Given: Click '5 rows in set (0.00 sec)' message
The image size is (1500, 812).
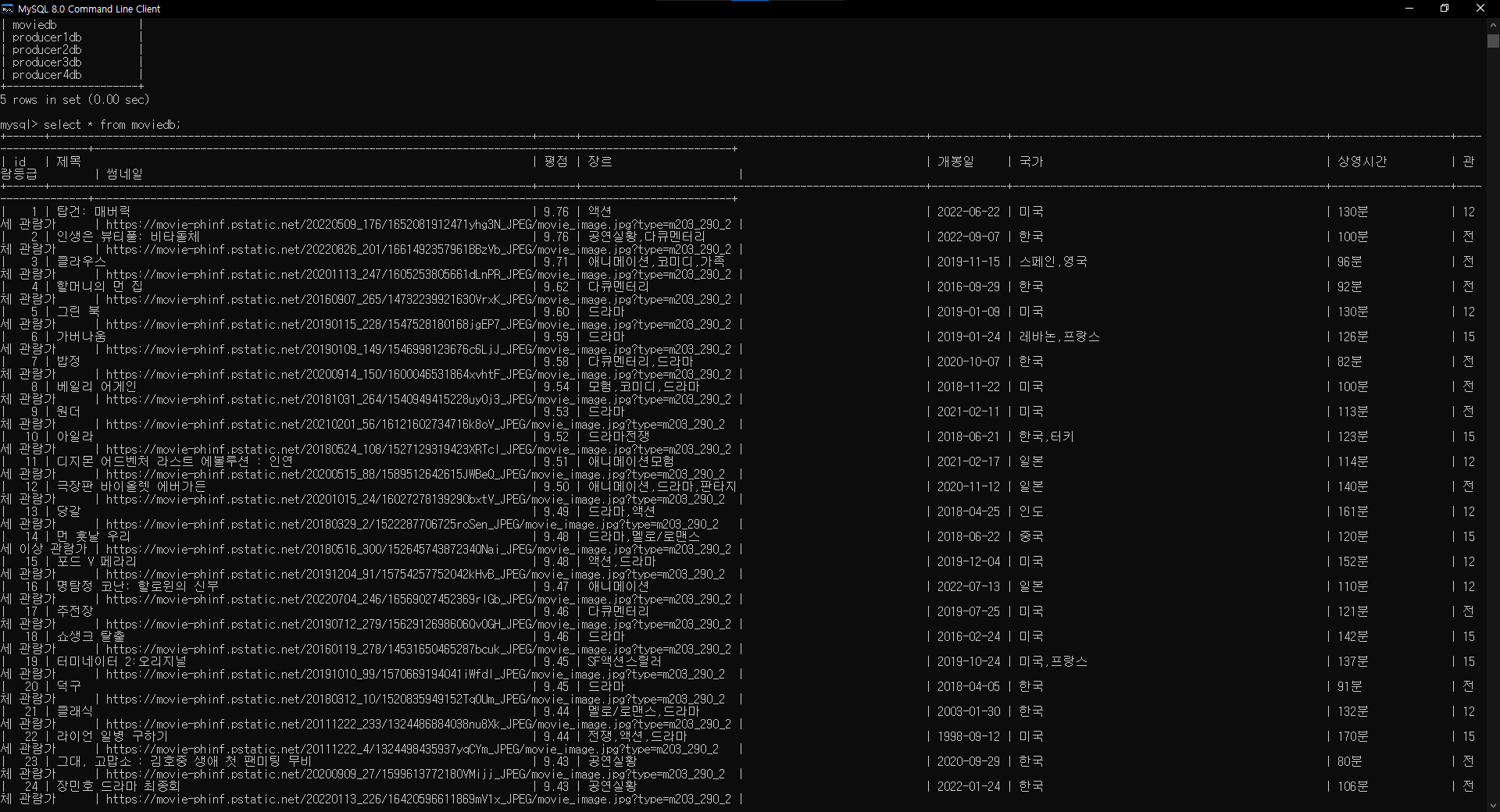Looking at the screenshot, I should pyautogui.click(x=75, y=100).
